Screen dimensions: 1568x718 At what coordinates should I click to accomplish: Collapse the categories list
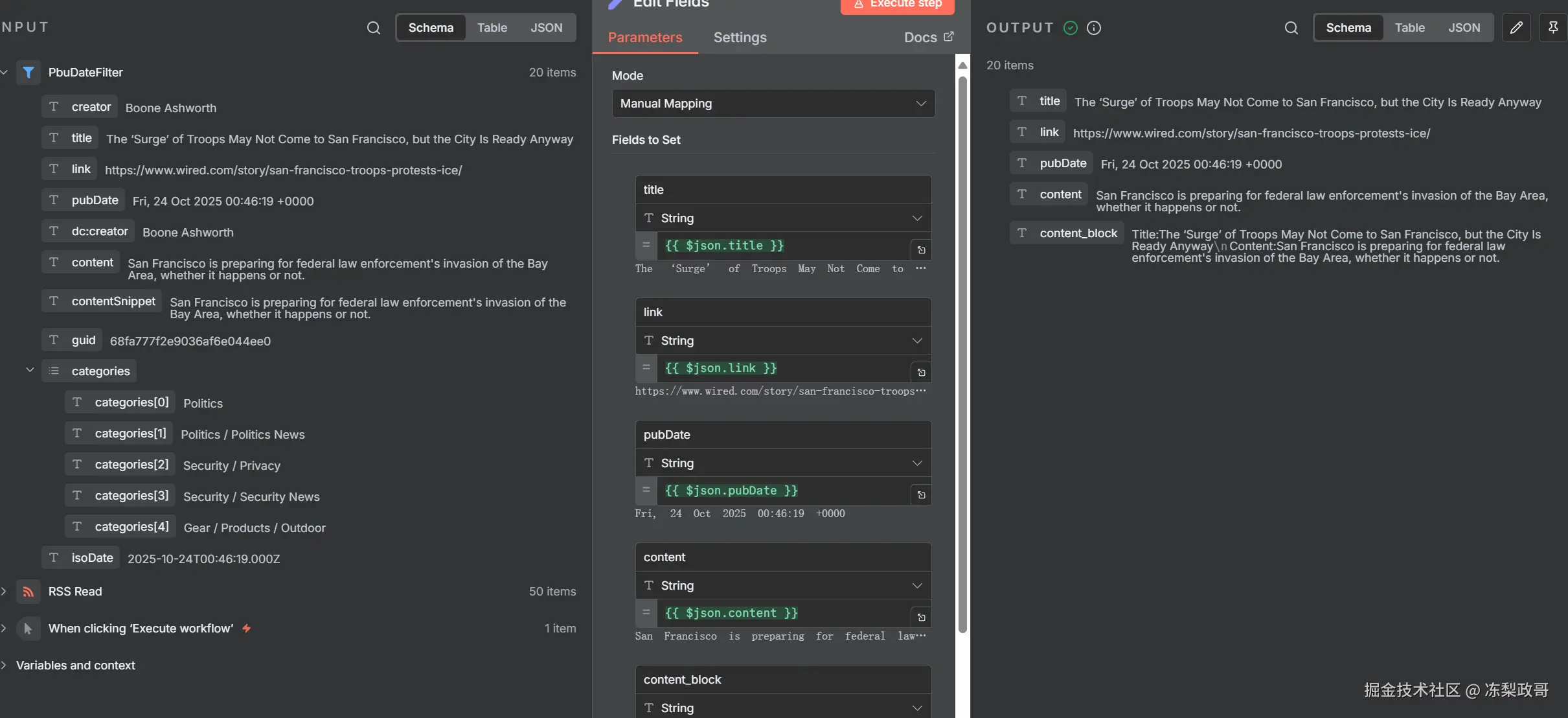click(x=30, y=370)
